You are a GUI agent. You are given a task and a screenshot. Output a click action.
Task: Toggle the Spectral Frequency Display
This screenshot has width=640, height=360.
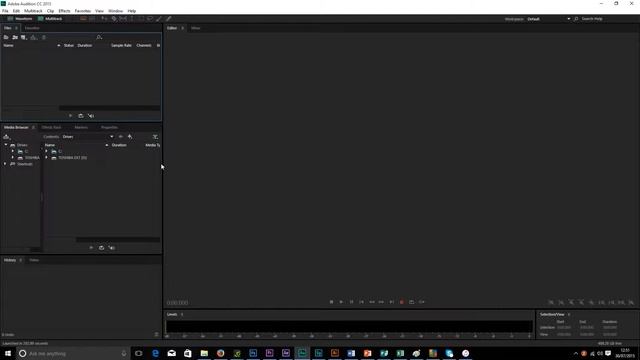[83, 19]
